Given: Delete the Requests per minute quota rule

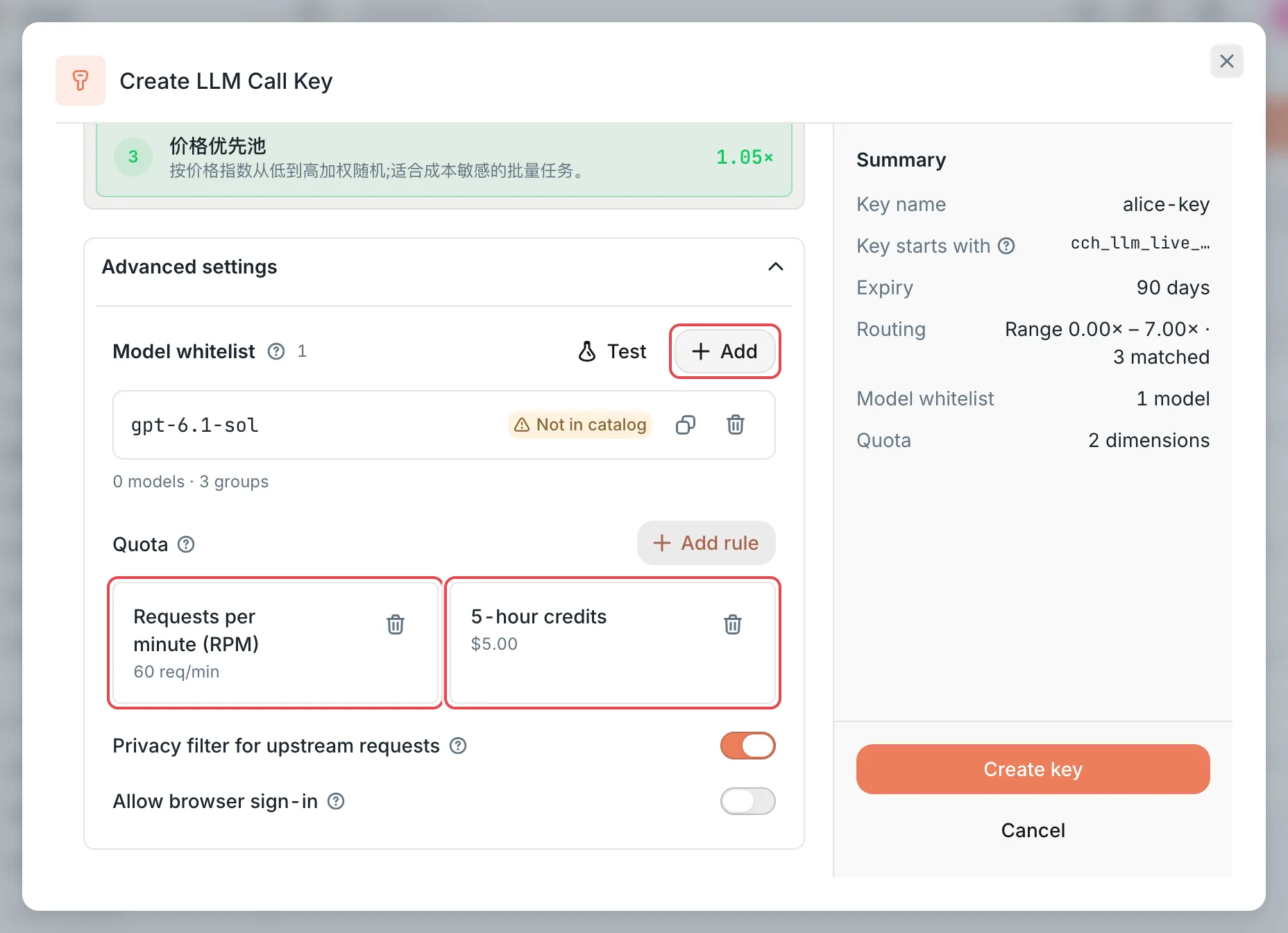Looking at the screenshot, I should (x=396, y=624).
